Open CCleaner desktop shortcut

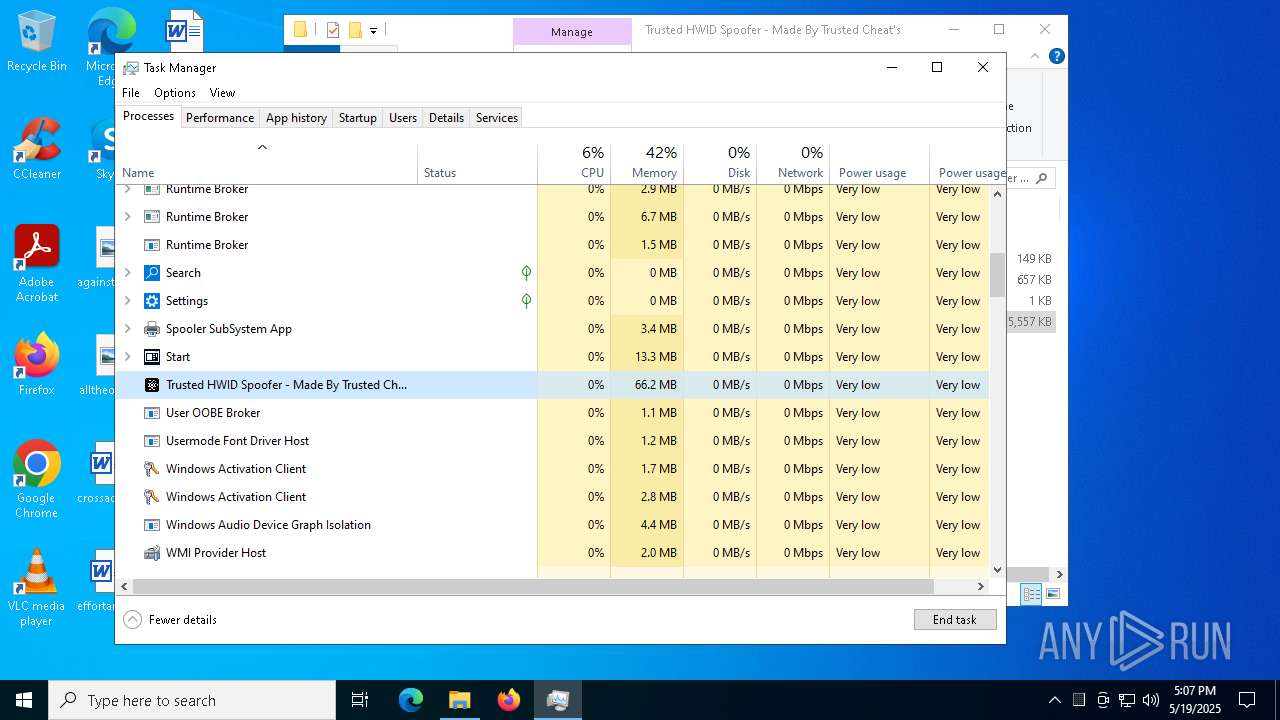36,150
